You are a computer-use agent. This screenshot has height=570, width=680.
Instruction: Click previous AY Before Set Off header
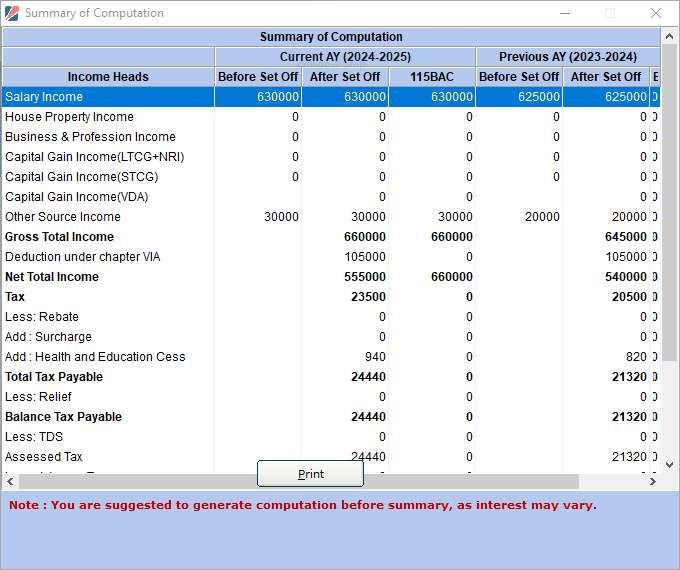click(x=519, y=77)
